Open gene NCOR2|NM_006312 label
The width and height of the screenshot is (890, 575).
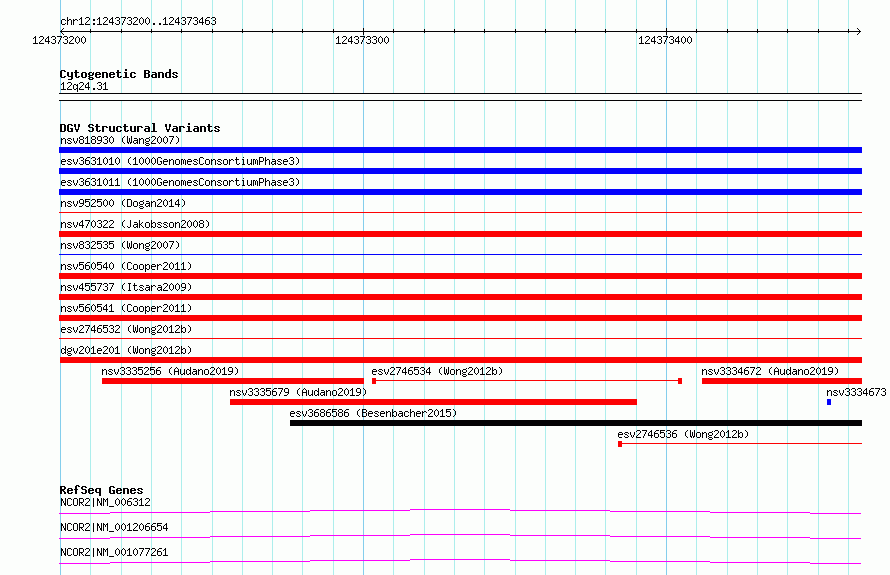click(x=105, y=502)
